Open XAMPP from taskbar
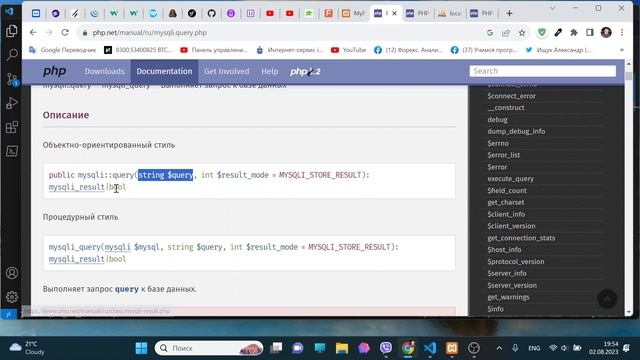Viewport: 640px width, 360px height. pos(452,348)
